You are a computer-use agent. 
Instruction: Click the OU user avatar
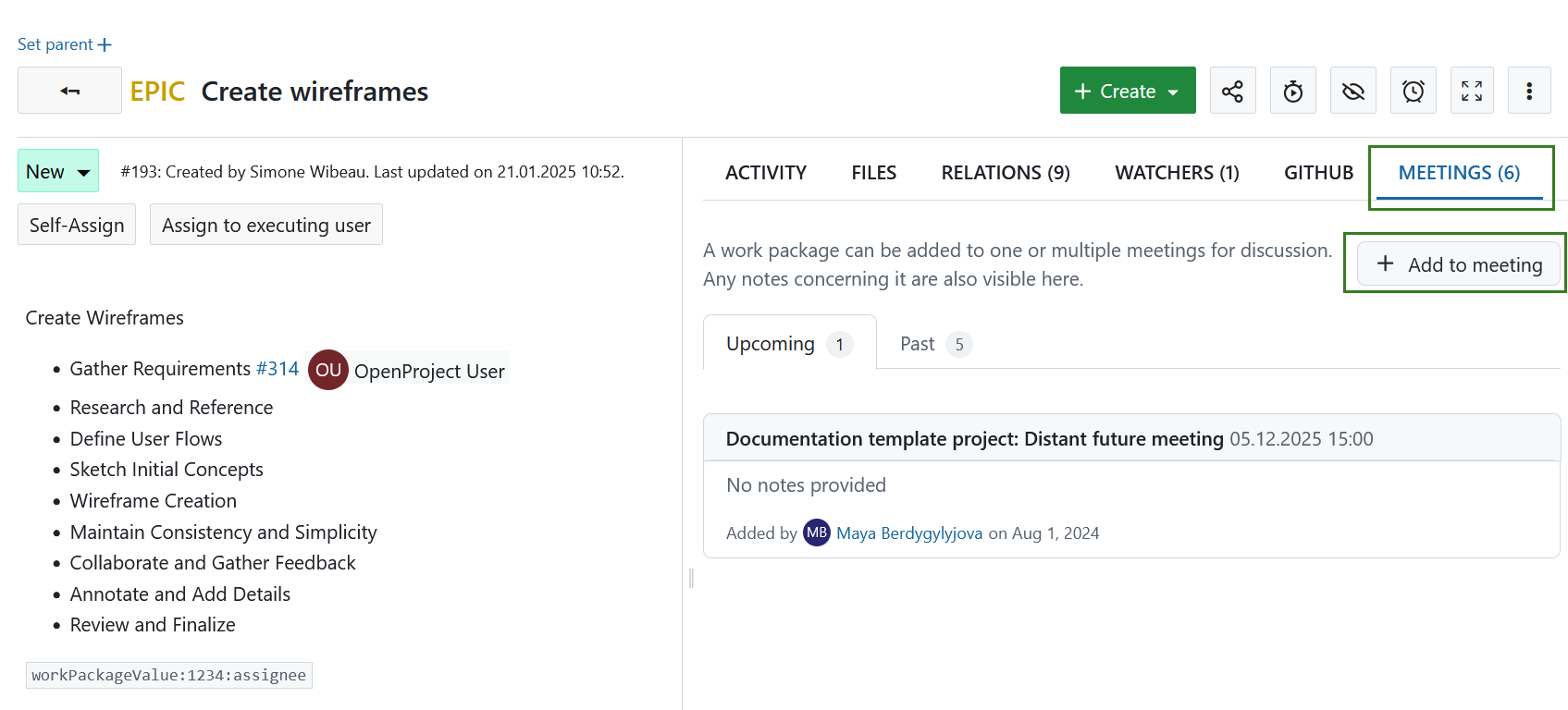[x=327, y=370]
